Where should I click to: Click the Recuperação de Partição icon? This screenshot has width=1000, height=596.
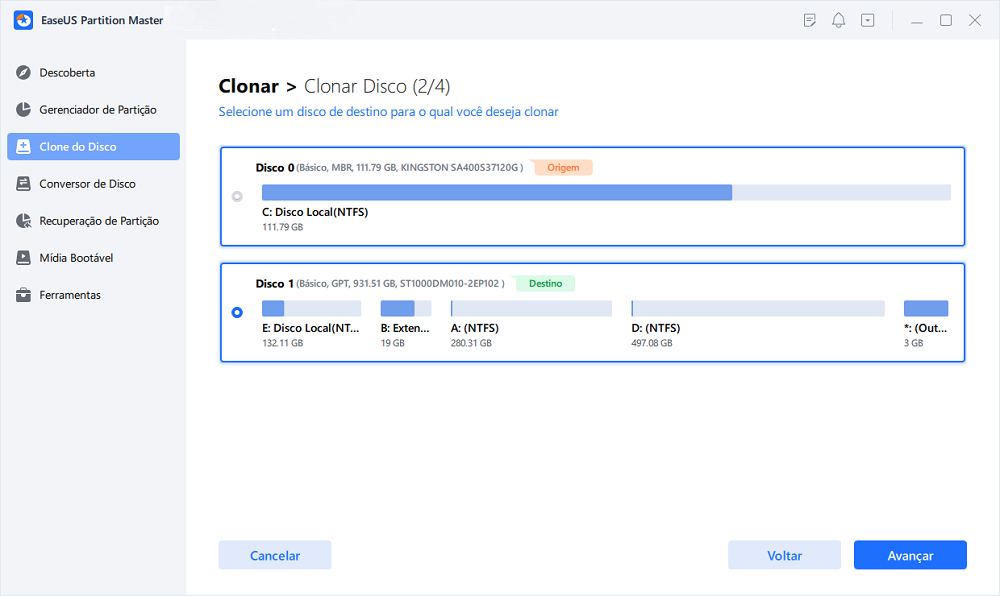(24, 221)
